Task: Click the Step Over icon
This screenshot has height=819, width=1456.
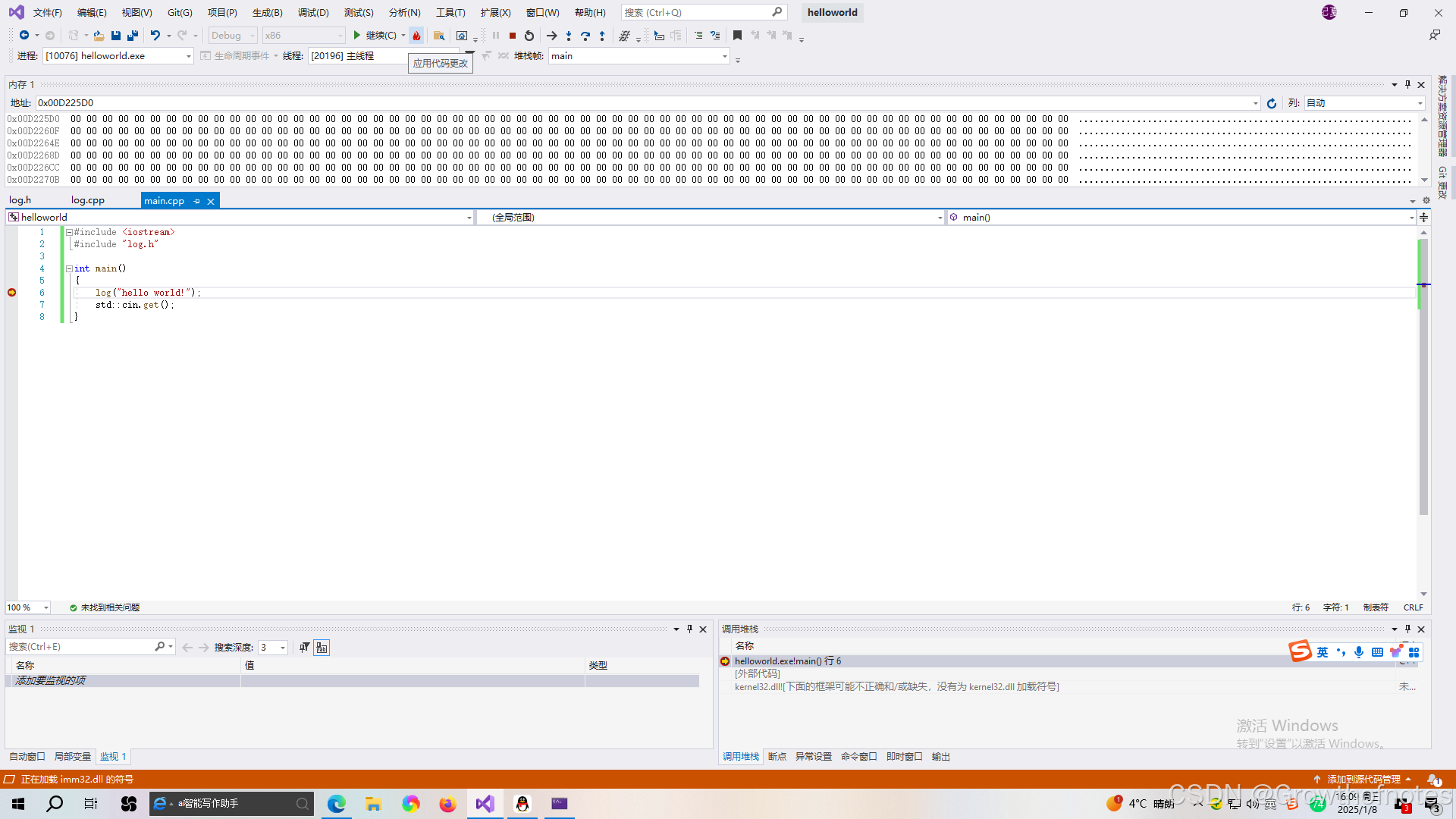Action: point(585,36)
